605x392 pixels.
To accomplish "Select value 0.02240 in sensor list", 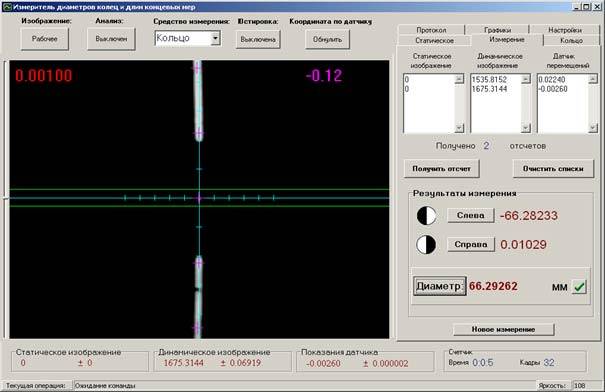I will pyautogui.click(x=552, y=79).
